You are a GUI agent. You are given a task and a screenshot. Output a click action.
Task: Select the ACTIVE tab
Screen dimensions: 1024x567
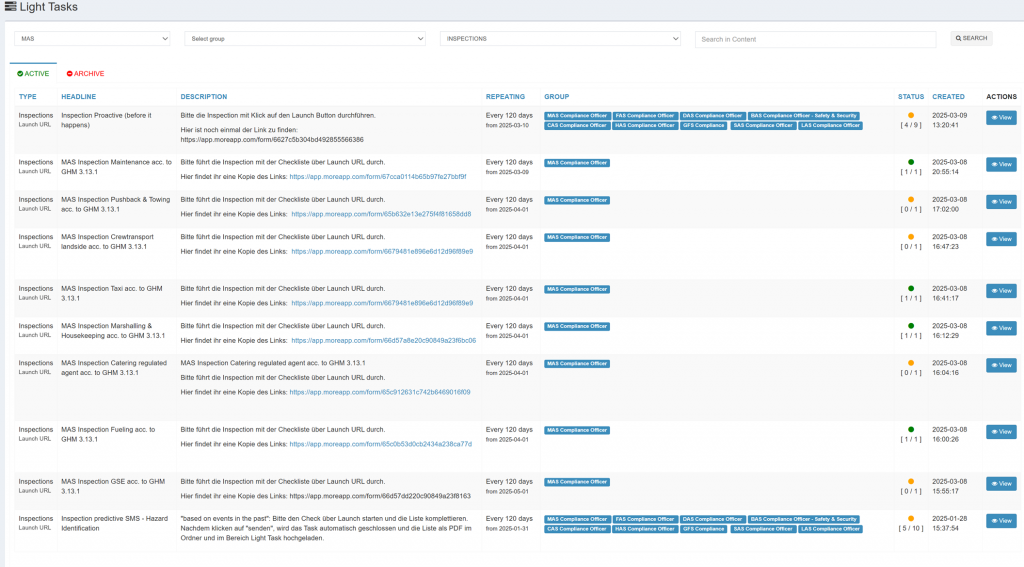click(x=33, y=73)
